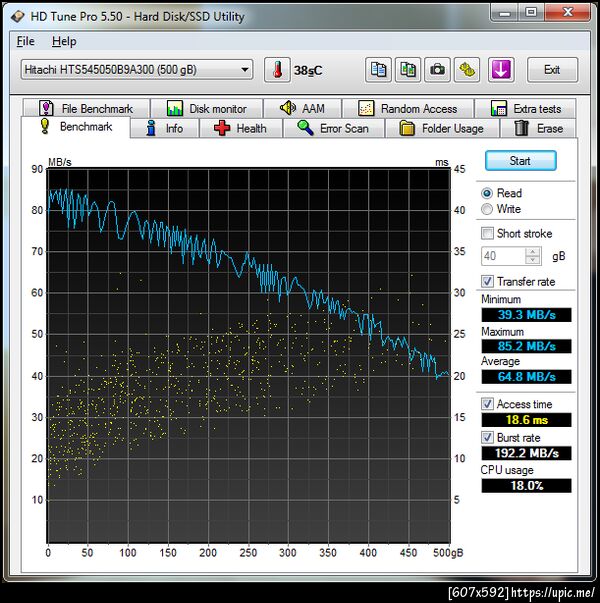Click the Start benchmark button
The image size is (600, 603).
click(x=520, y=161)
